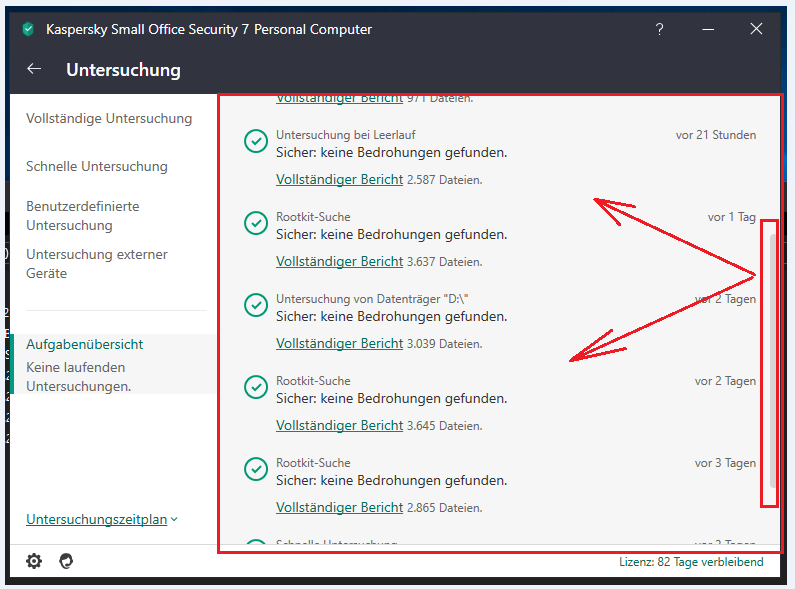Open Untersuchung externer Geräte

pos(97,264)
